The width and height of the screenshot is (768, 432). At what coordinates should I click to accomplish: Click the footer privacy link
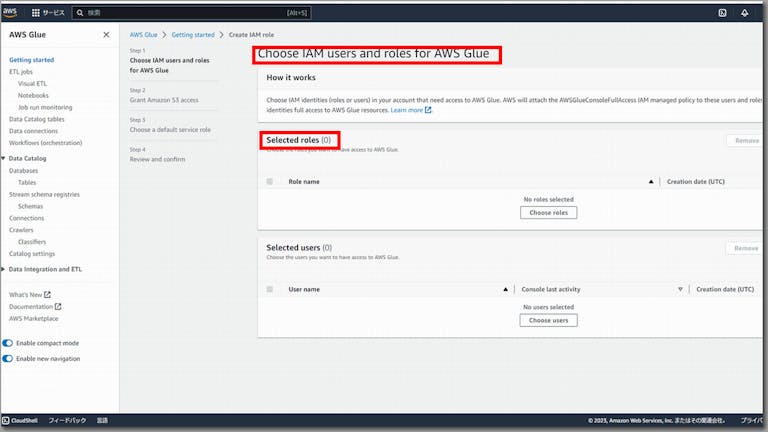[x=752, y=420]
